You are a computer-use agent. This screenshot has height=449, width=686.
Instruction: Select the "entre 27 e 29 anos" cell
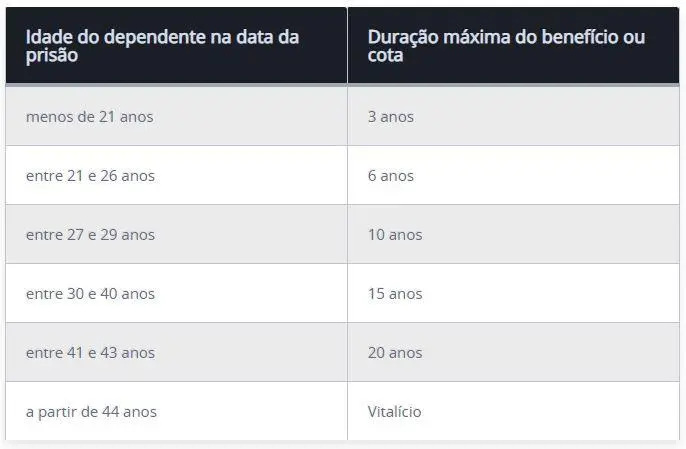click(90, 235)
